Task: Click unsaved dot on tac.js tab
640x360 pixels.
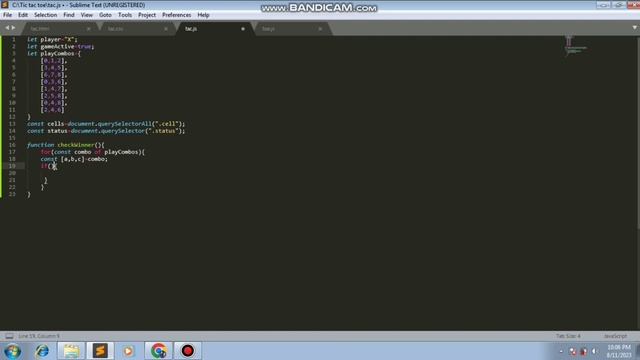Action: coord(243,29)
